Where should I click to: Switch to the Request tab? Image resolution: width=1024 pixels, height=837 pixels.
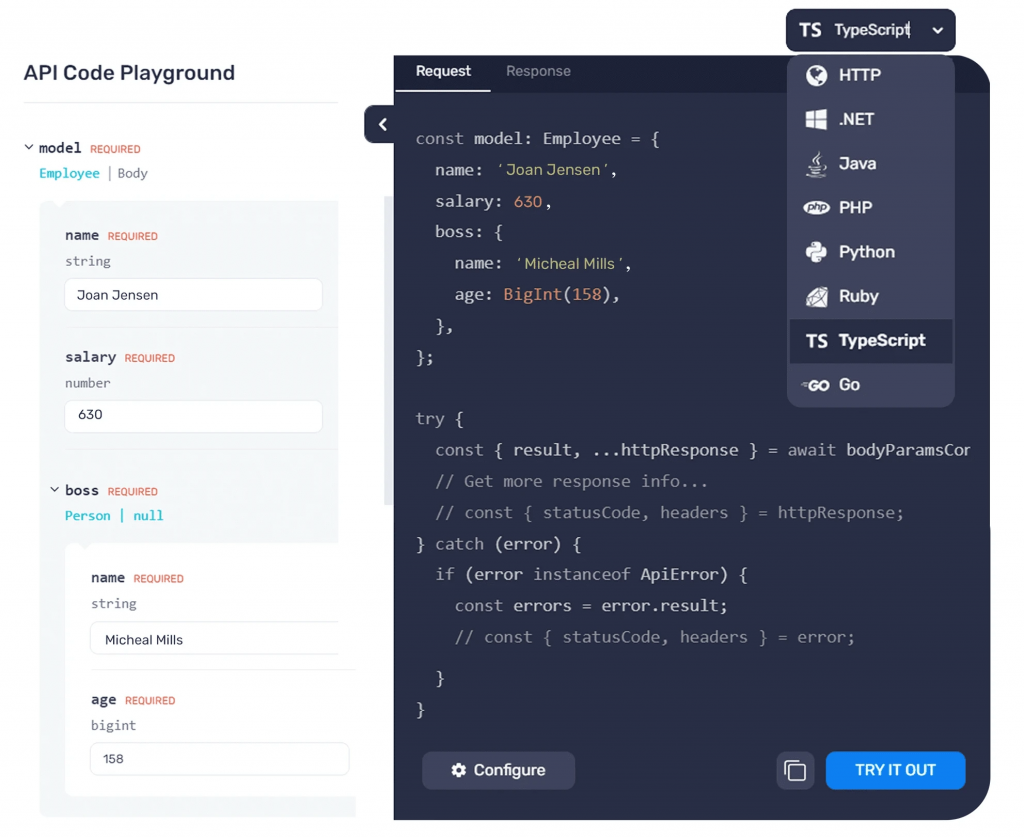443,71
